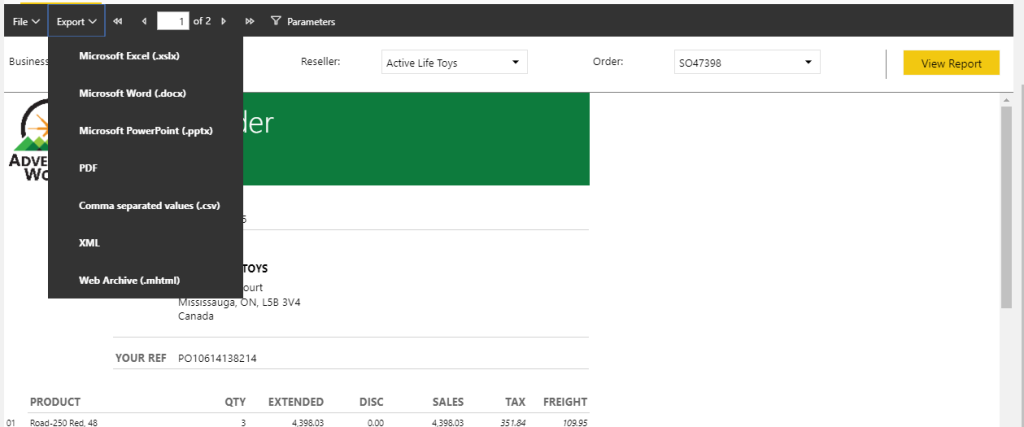1024x427 pixels.
Task: Export the report as PDF
Action: [89, 168]
